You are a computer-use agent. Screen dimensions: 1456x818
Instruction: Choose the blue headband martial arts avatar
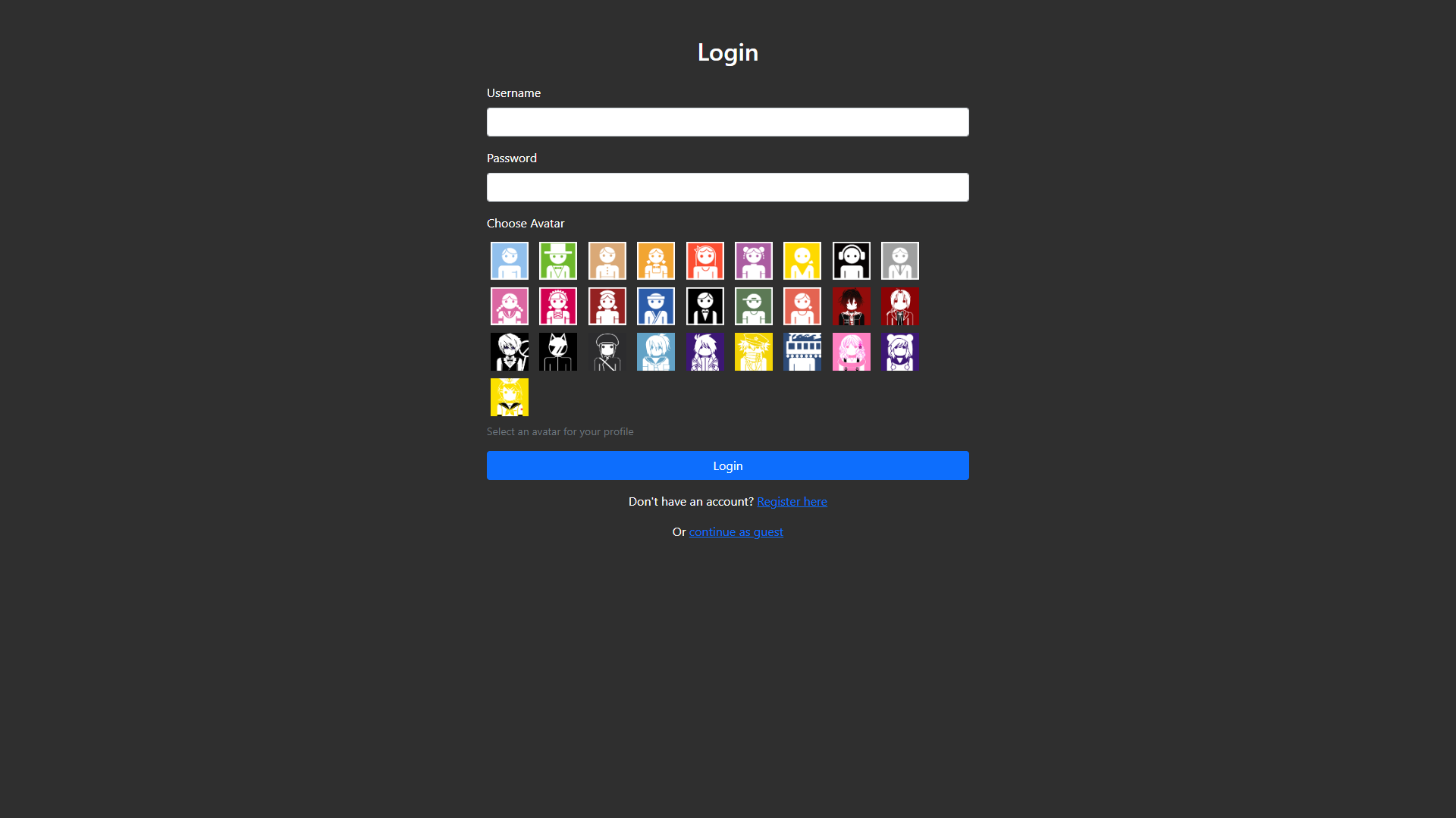coord(656,306)
